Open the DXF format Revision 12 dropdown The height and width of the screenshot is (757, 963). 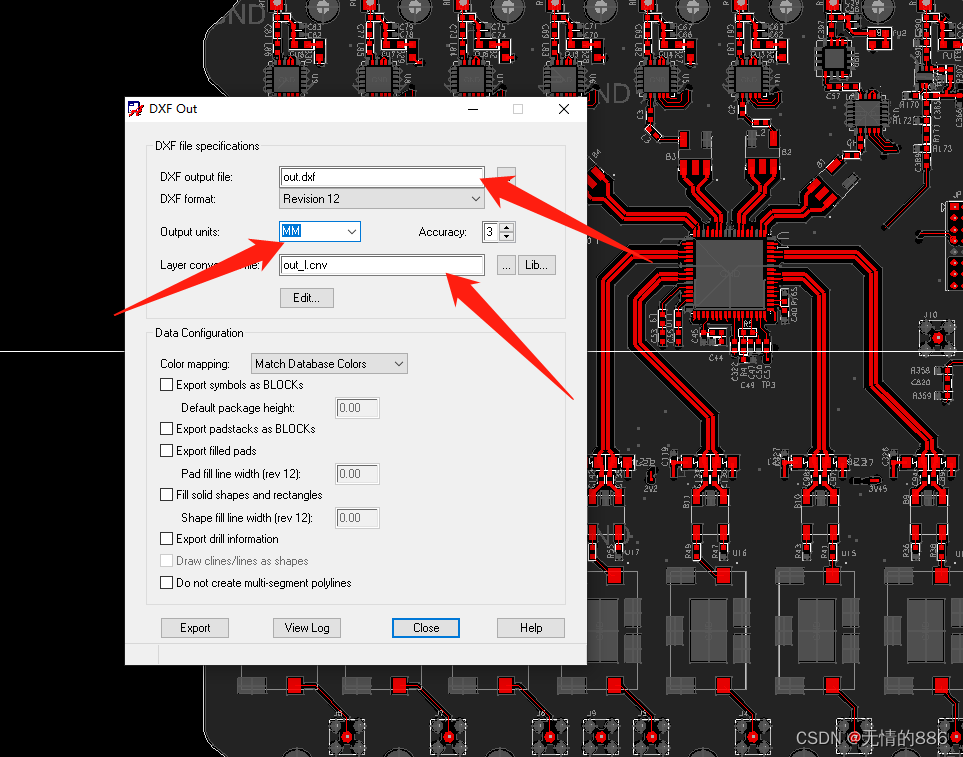coord(381,199)
